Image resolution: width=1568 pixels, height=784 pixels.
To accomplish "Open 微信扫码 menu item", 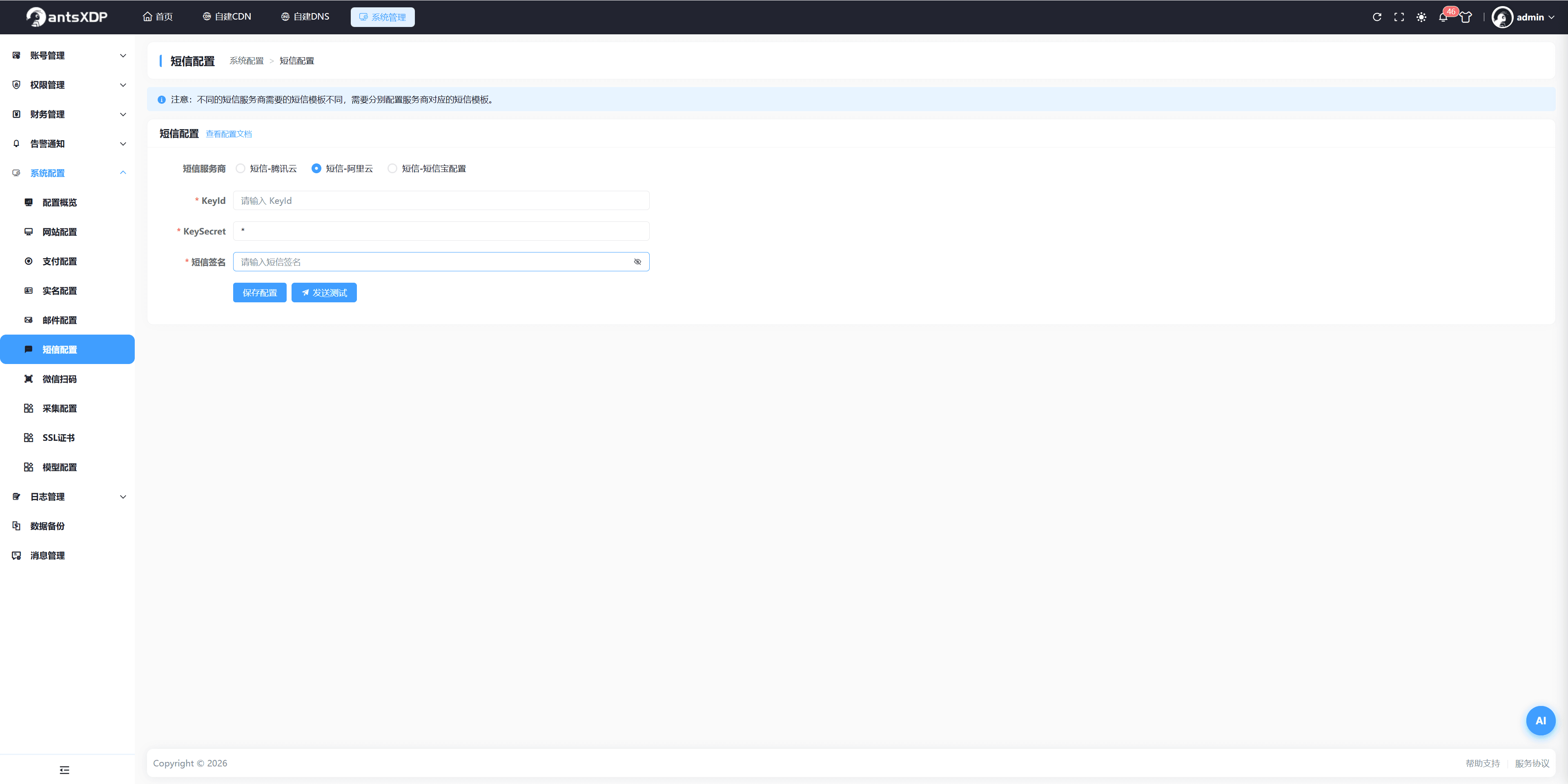I will pos(67,379).
